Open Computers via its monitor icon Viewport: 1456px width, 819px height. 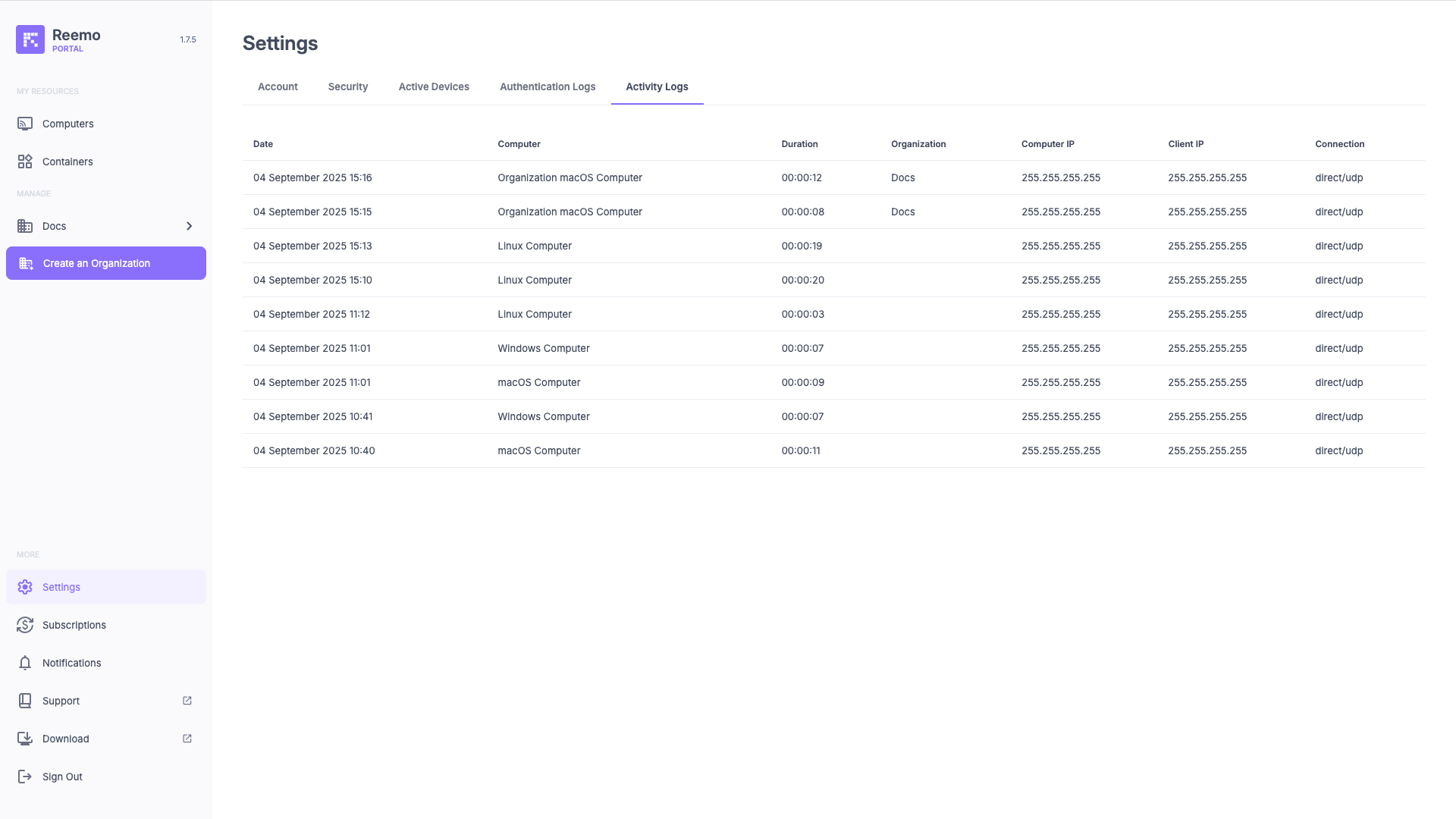click(25, 124)
